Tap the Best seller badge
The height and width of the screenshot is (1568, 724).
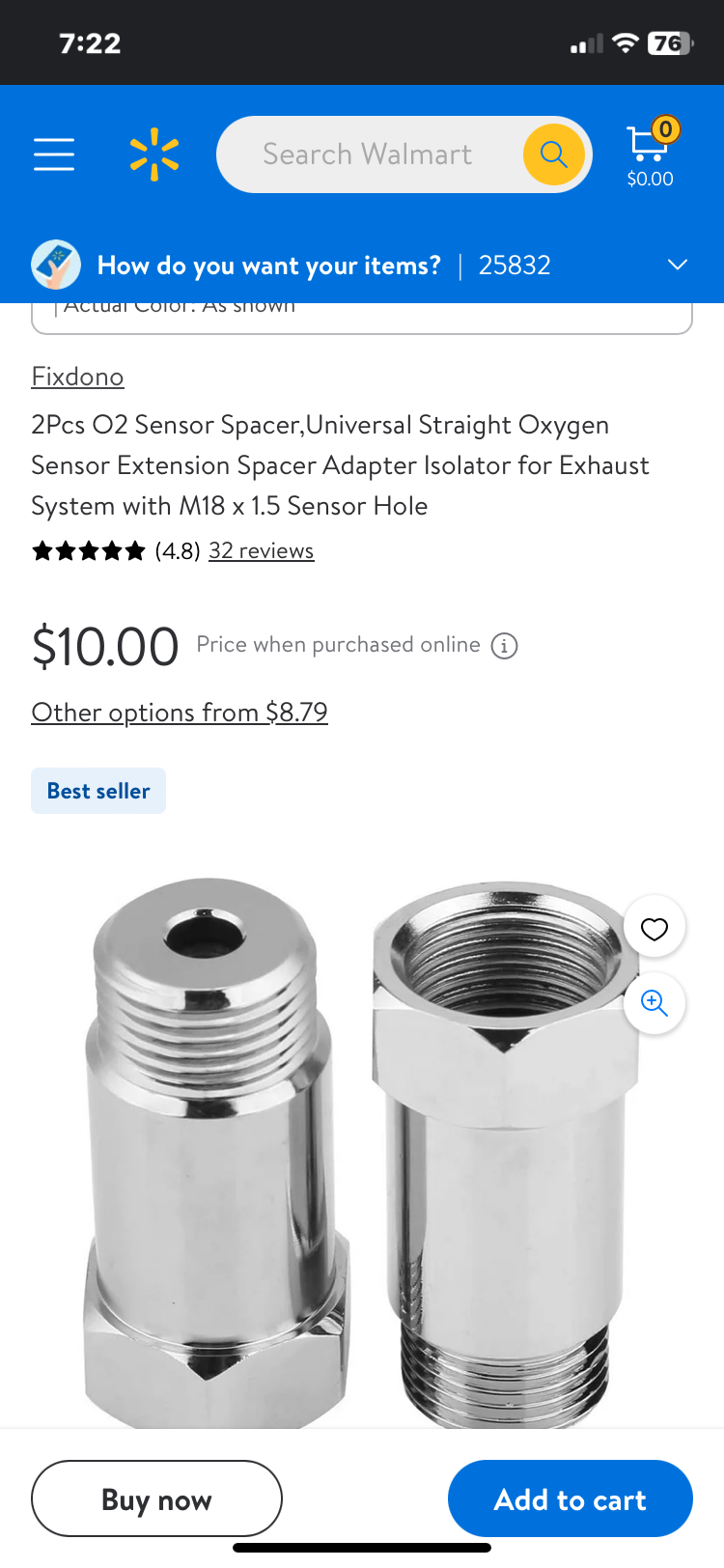pyautogui.click(x=98, y=791)
